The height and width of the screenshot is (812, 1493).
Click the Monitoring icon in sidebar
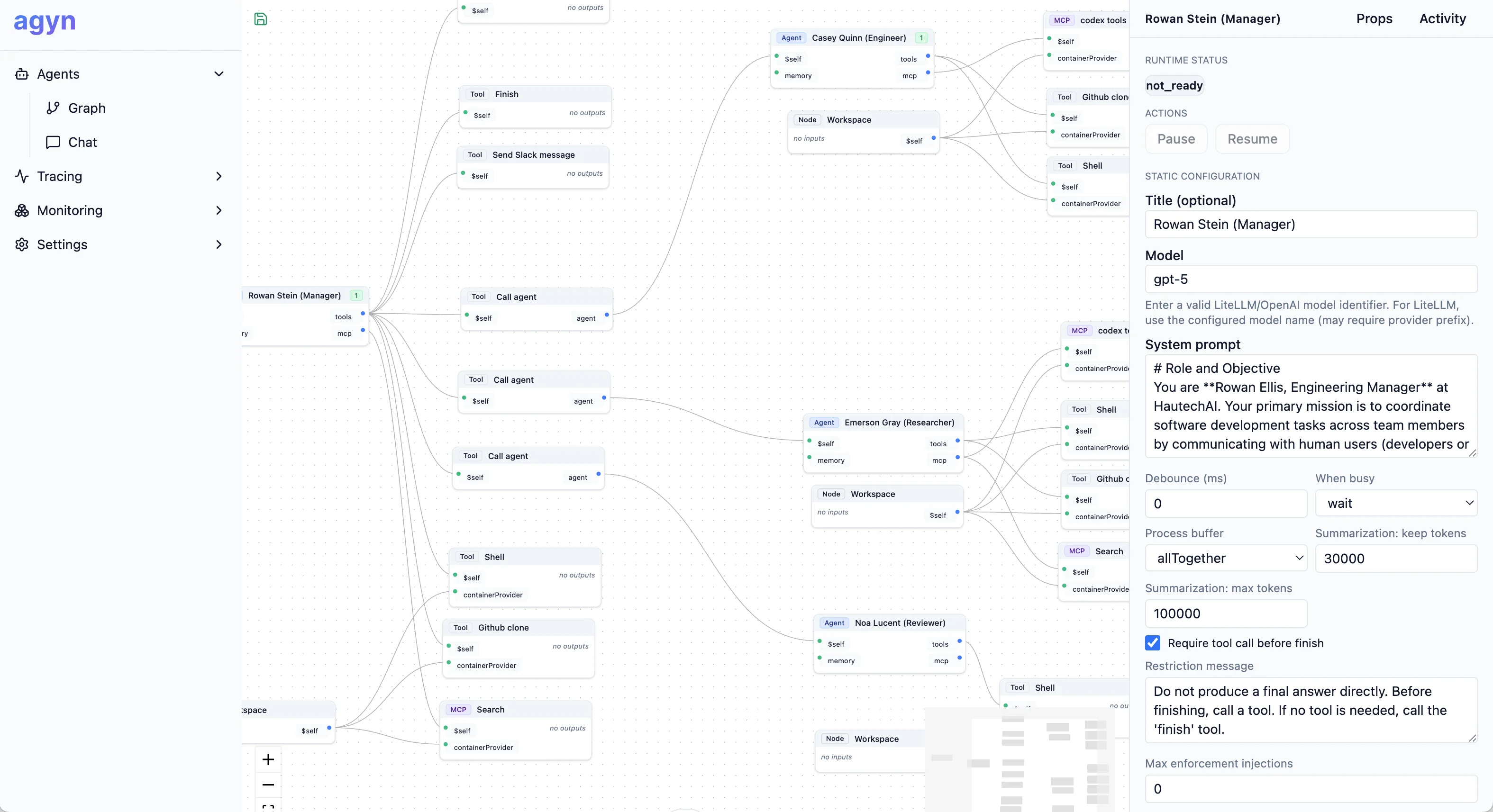pos(22,210)
